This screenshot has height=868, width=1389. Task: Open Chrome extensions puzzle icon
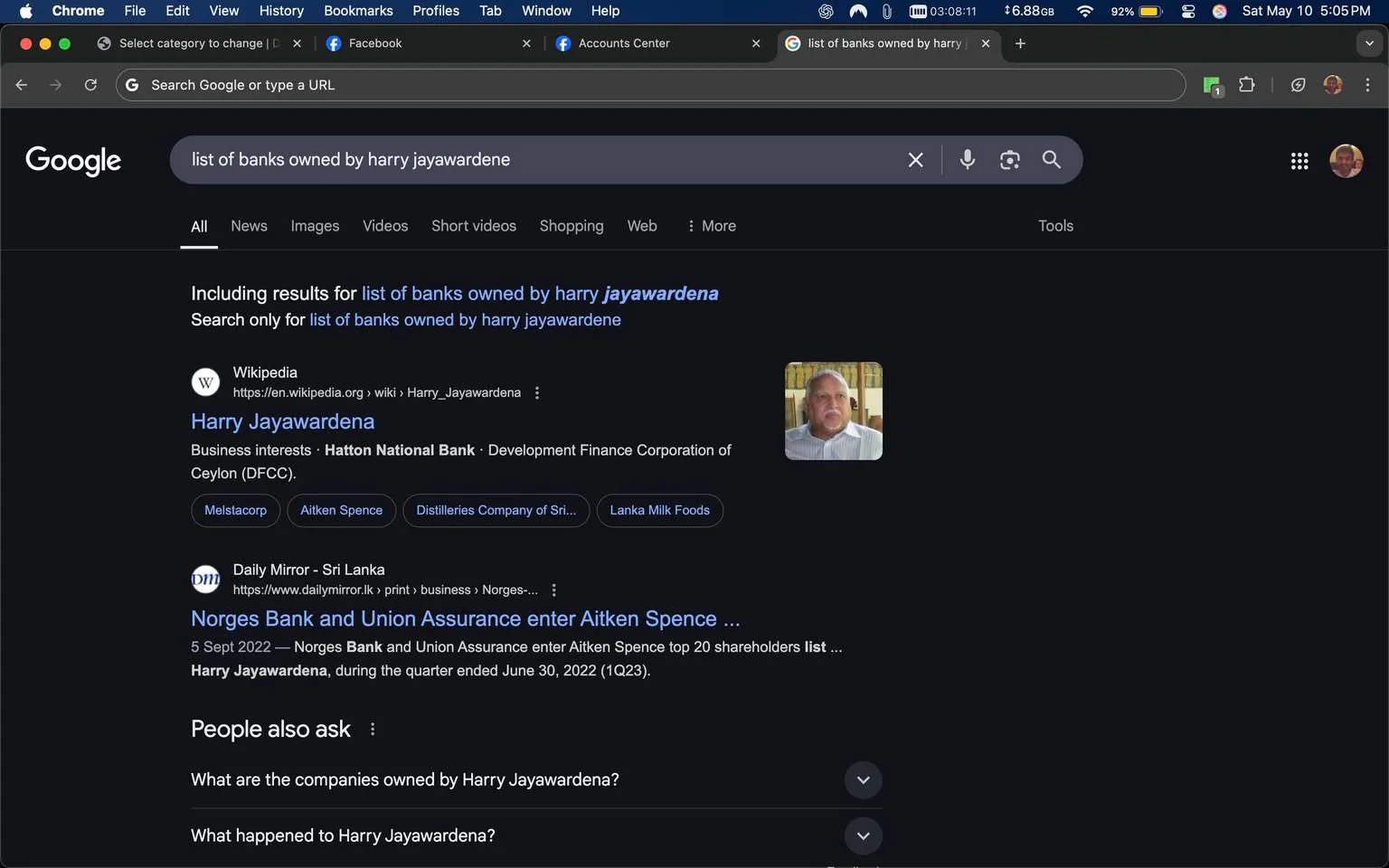point(1246,85)
